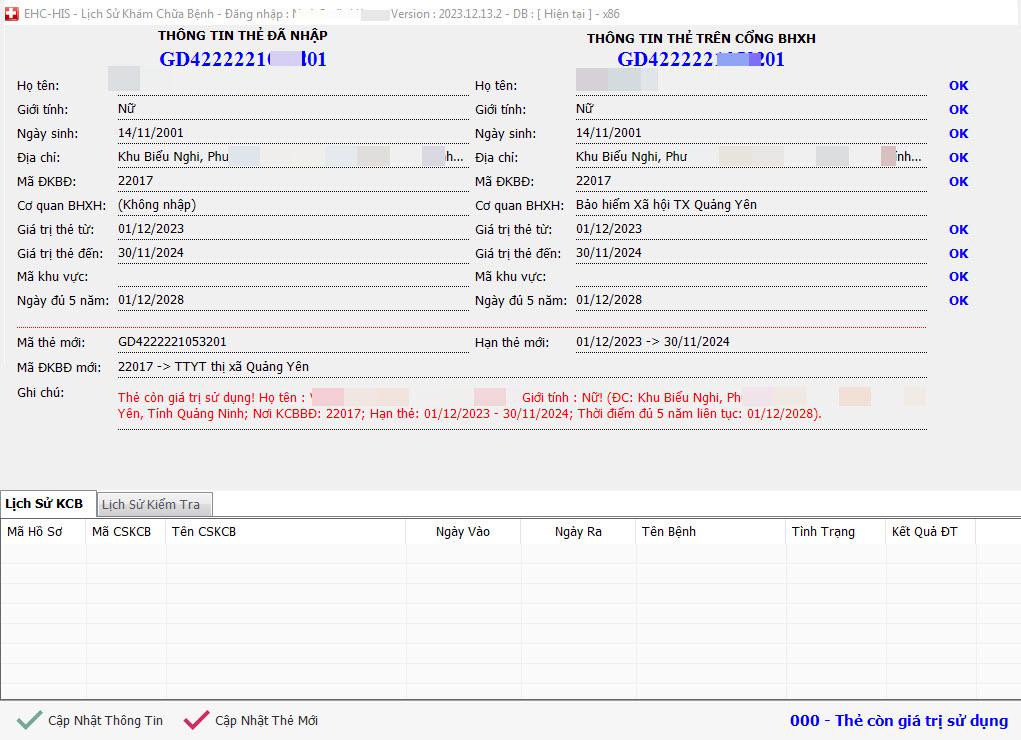Sort the table by Ngày Ra column
1021x740 pixels.
(578, 532)
